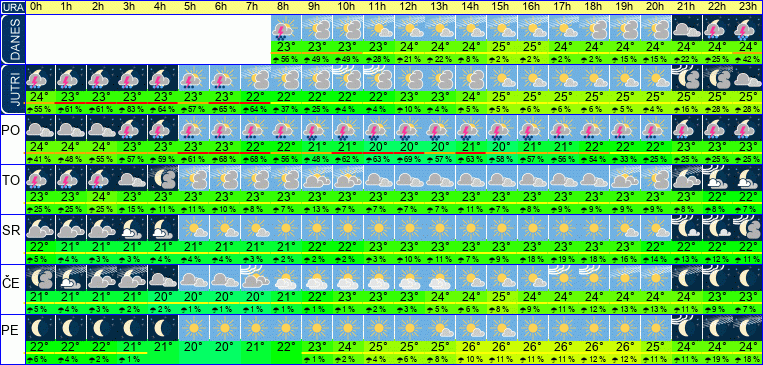This screenshot has height=365, width=763.
Task: Click the PE 0h crescent moon icon
Action: [x=39, y=328]
